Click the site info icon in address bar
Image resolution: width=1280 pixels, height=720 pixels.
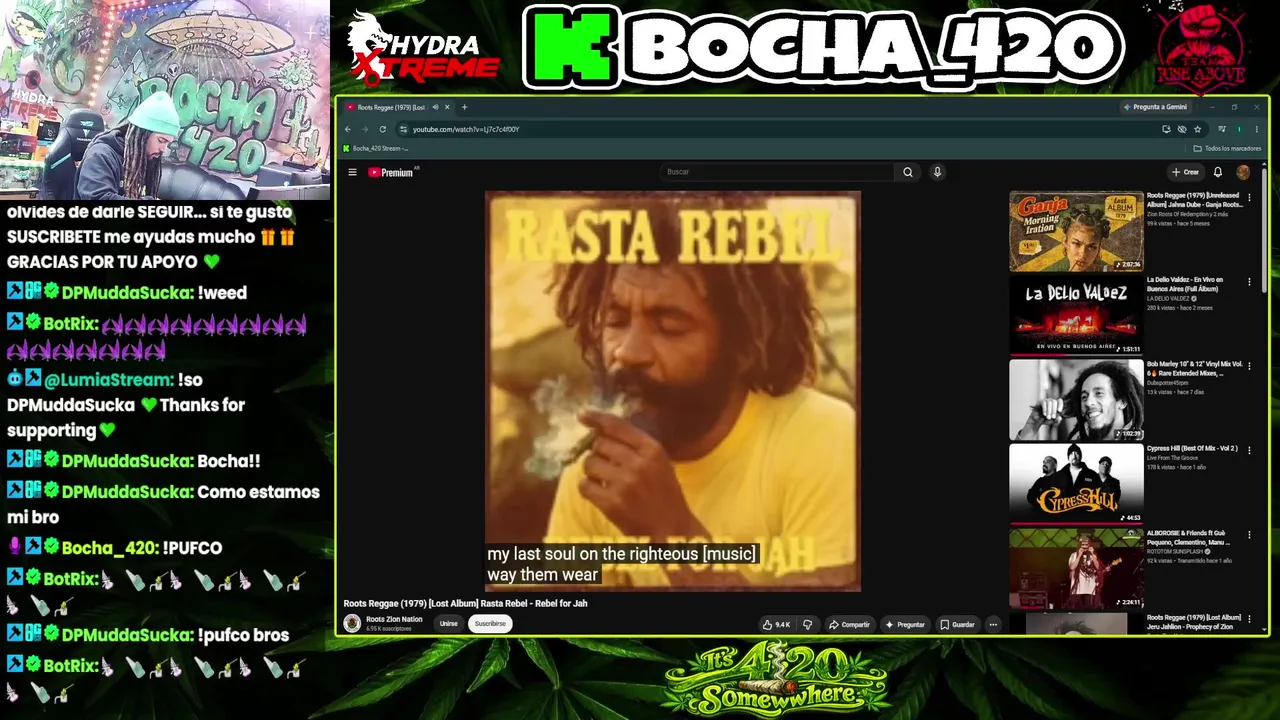pos(403,129)
